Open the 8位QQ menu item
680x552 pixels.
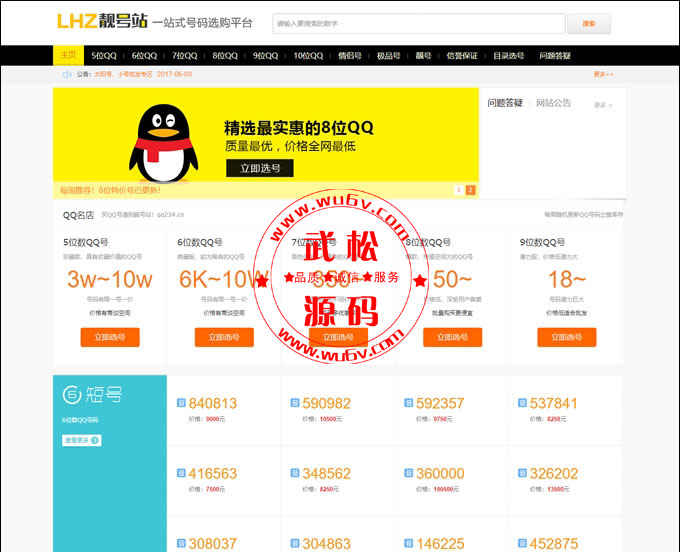click(225, 56)
